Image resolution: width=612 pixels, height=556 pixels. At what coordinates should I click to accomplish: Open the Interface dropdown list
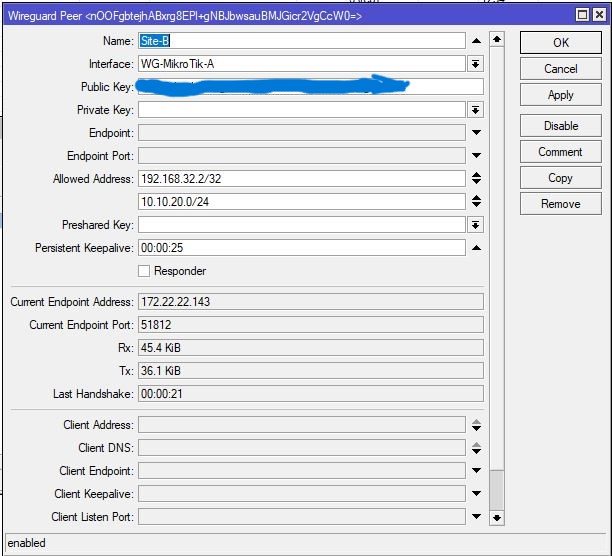(x=476, y=64)
